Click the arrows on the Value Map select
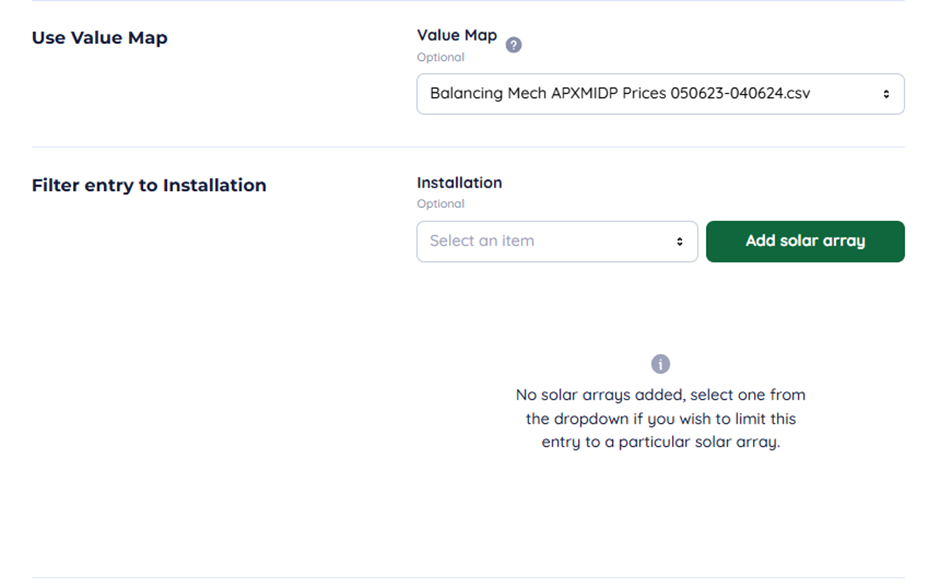The height and width of the screenshot is (587, 940). (x=886, y=94)
